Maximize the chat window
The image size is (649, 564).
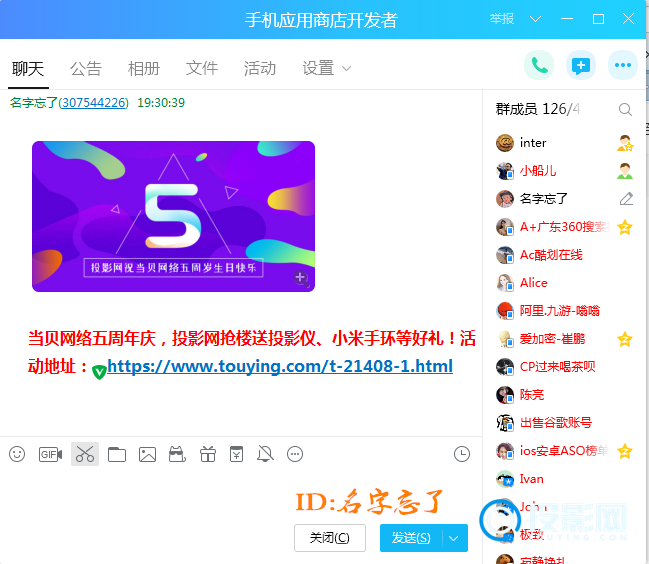tap(598, 19)
